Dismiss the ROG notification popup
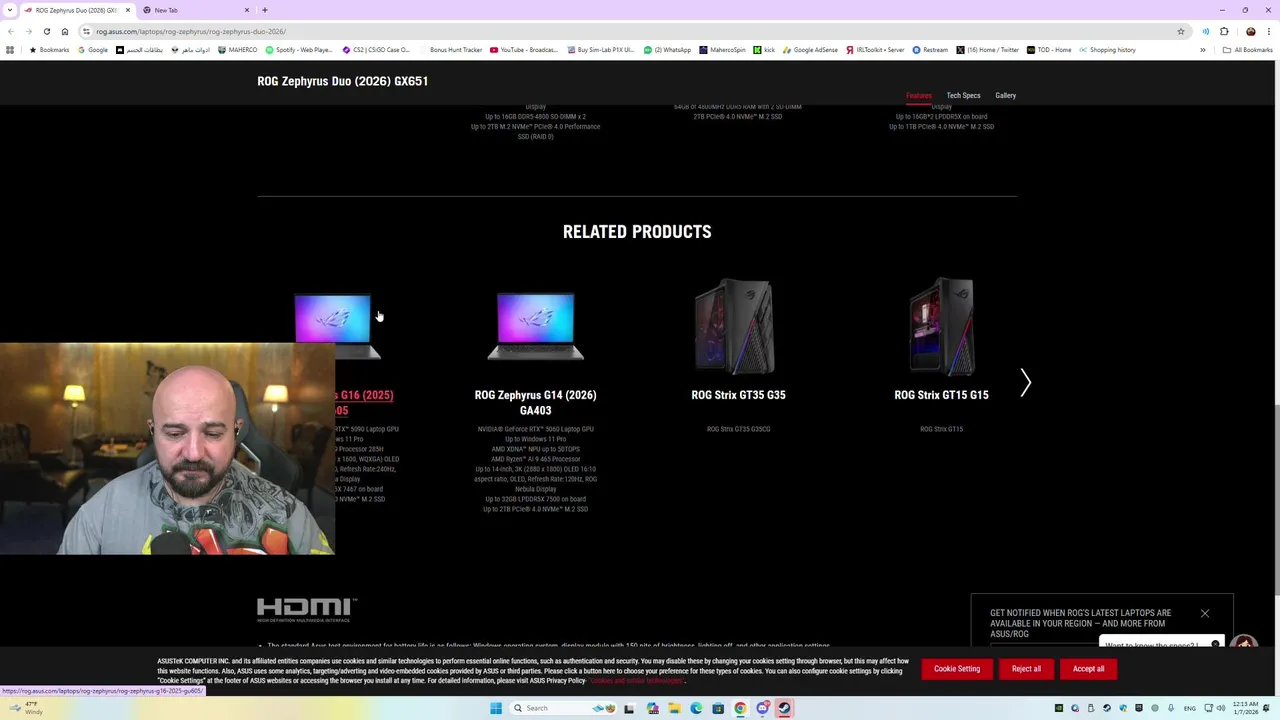This screenshot has height=720, width=1280. coord(1205,613)
